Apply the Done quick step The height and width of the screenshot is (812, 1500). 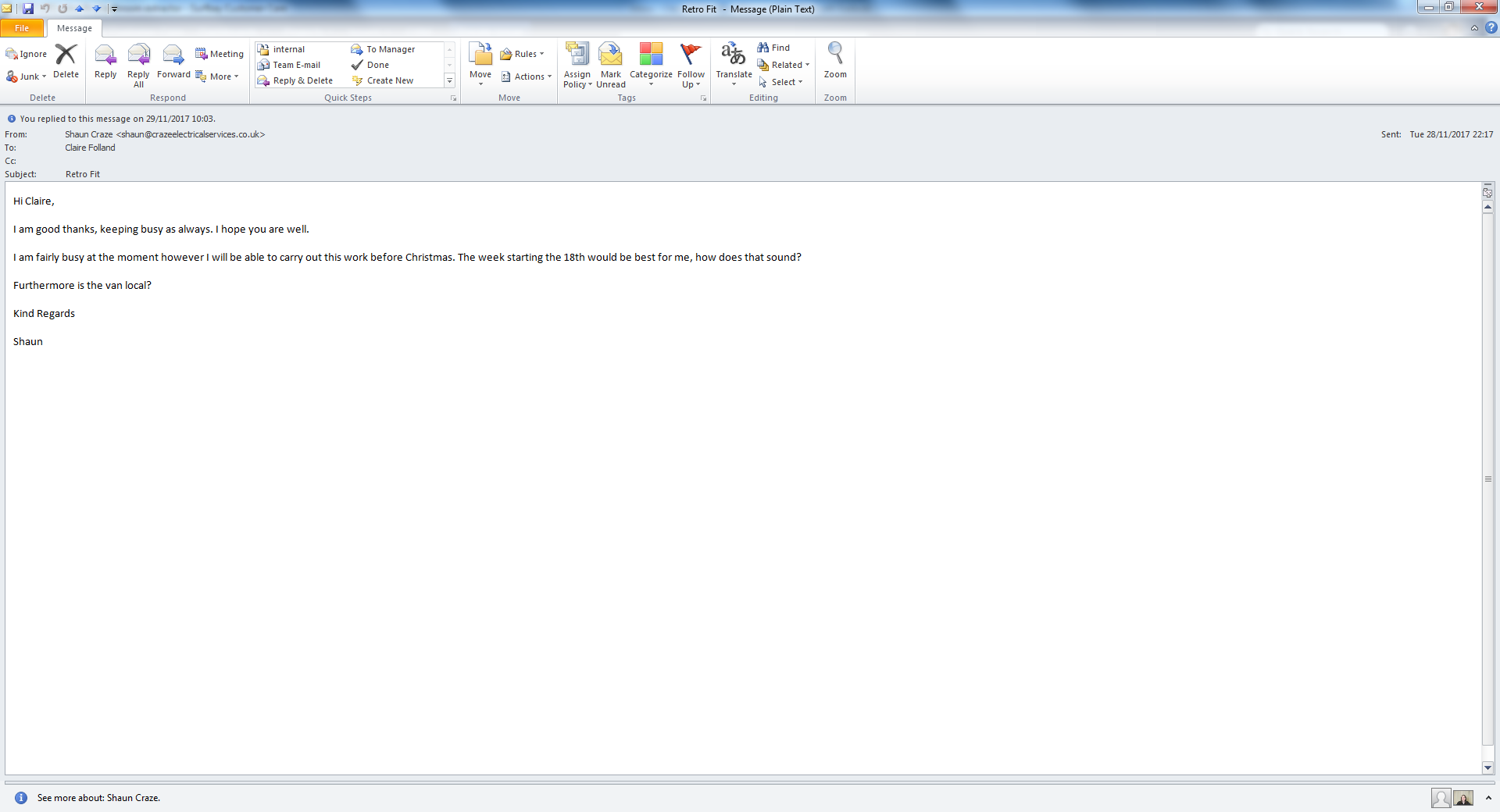point(370,65)
